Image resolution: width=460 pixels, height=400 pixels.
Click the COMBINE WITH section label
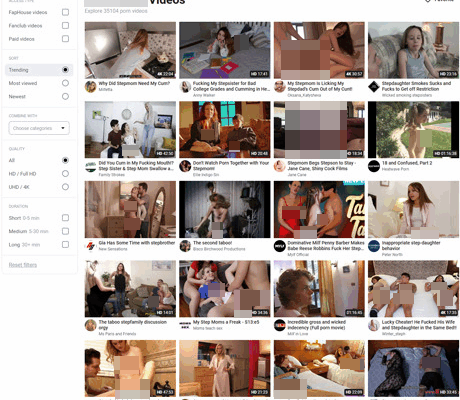(x=23, y=116)
